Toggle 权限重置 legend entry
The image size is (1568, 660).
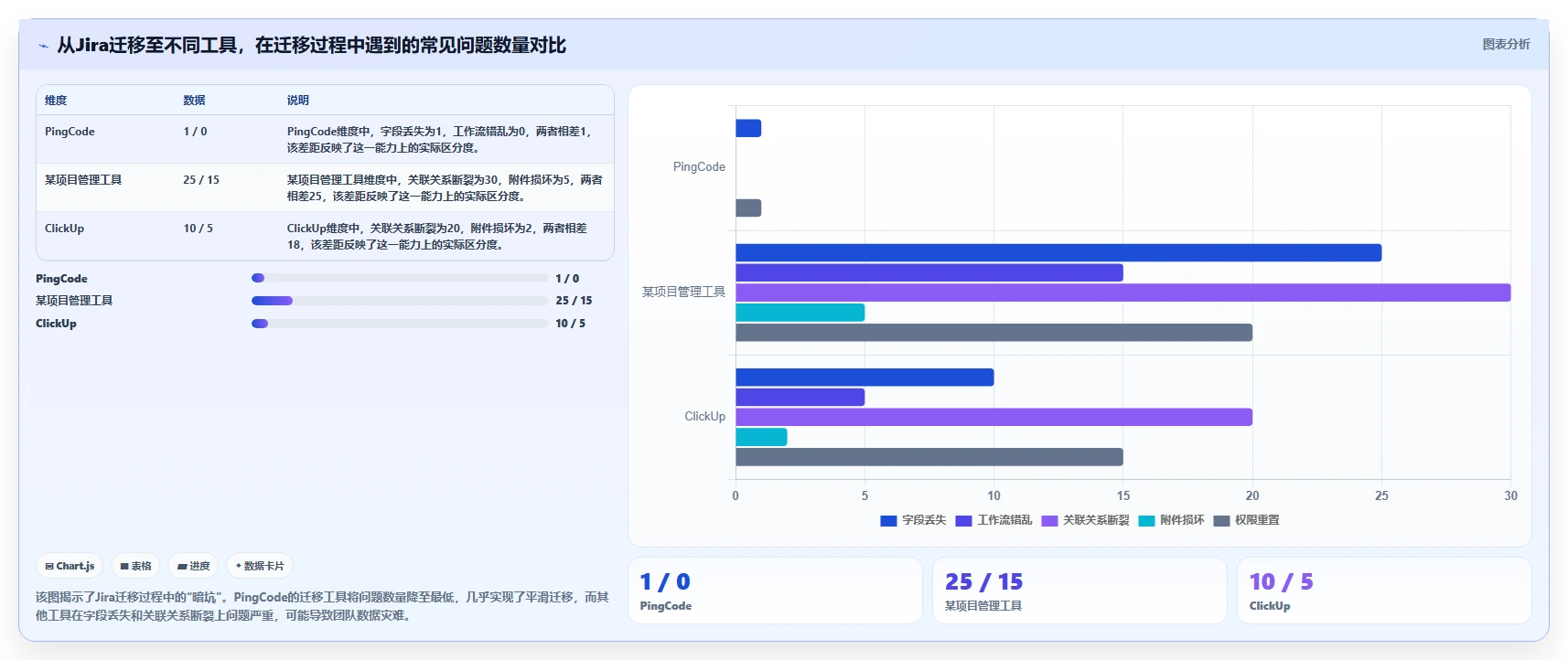[x=1246, y=520]
